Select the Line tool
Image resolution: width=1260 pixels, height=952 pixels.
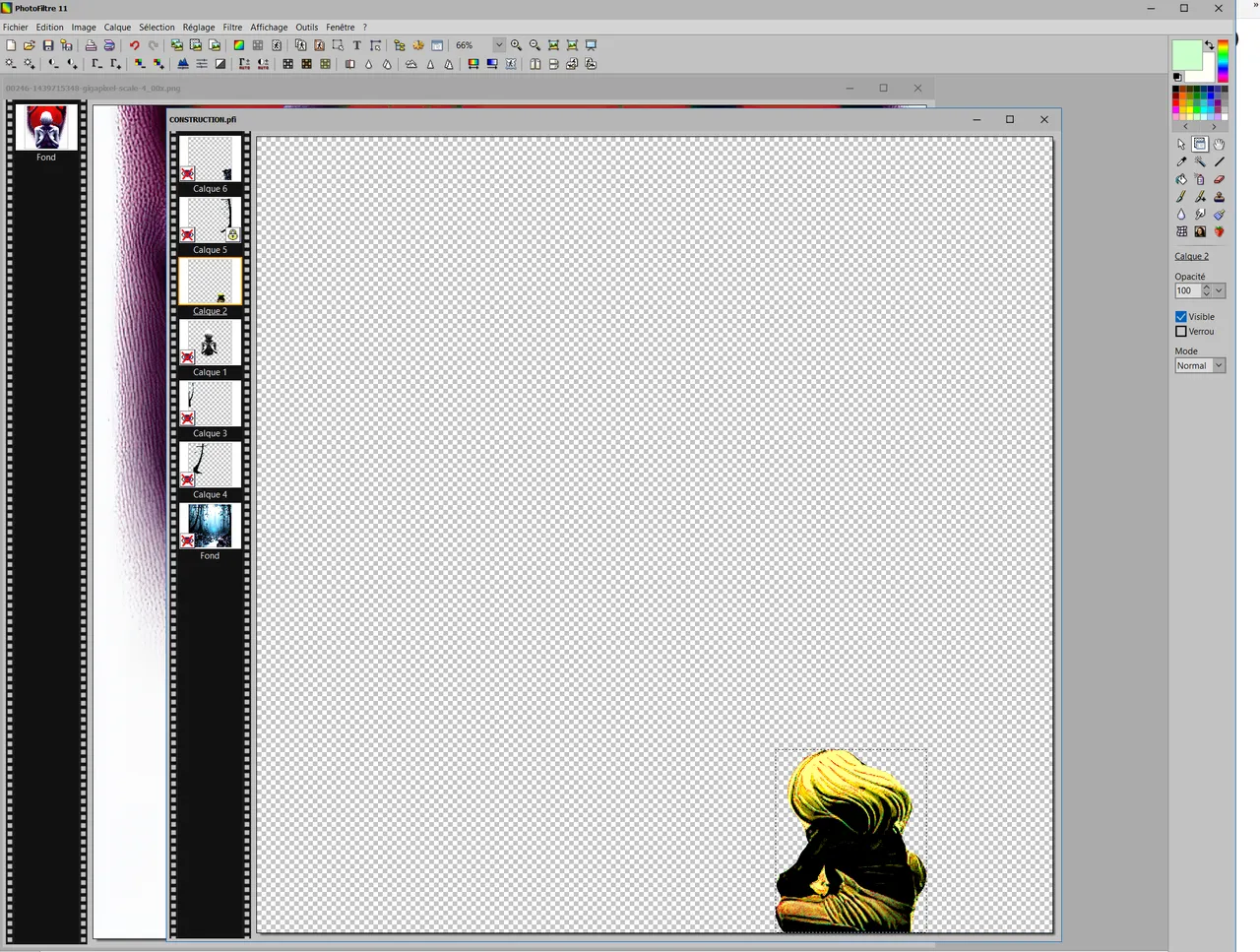[1219, 161]
